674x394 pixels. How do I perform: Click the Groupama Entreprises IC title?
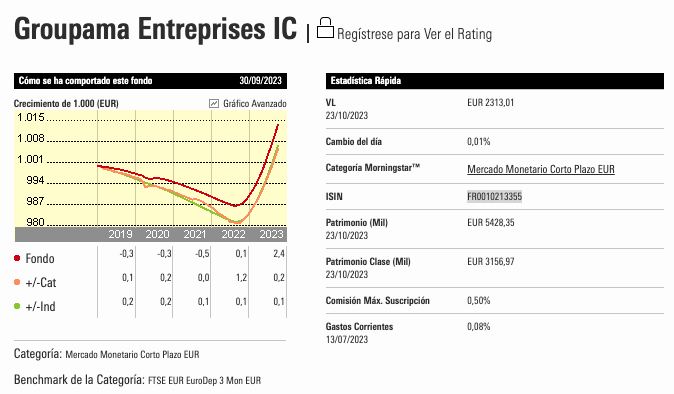[x=156, y=29]
